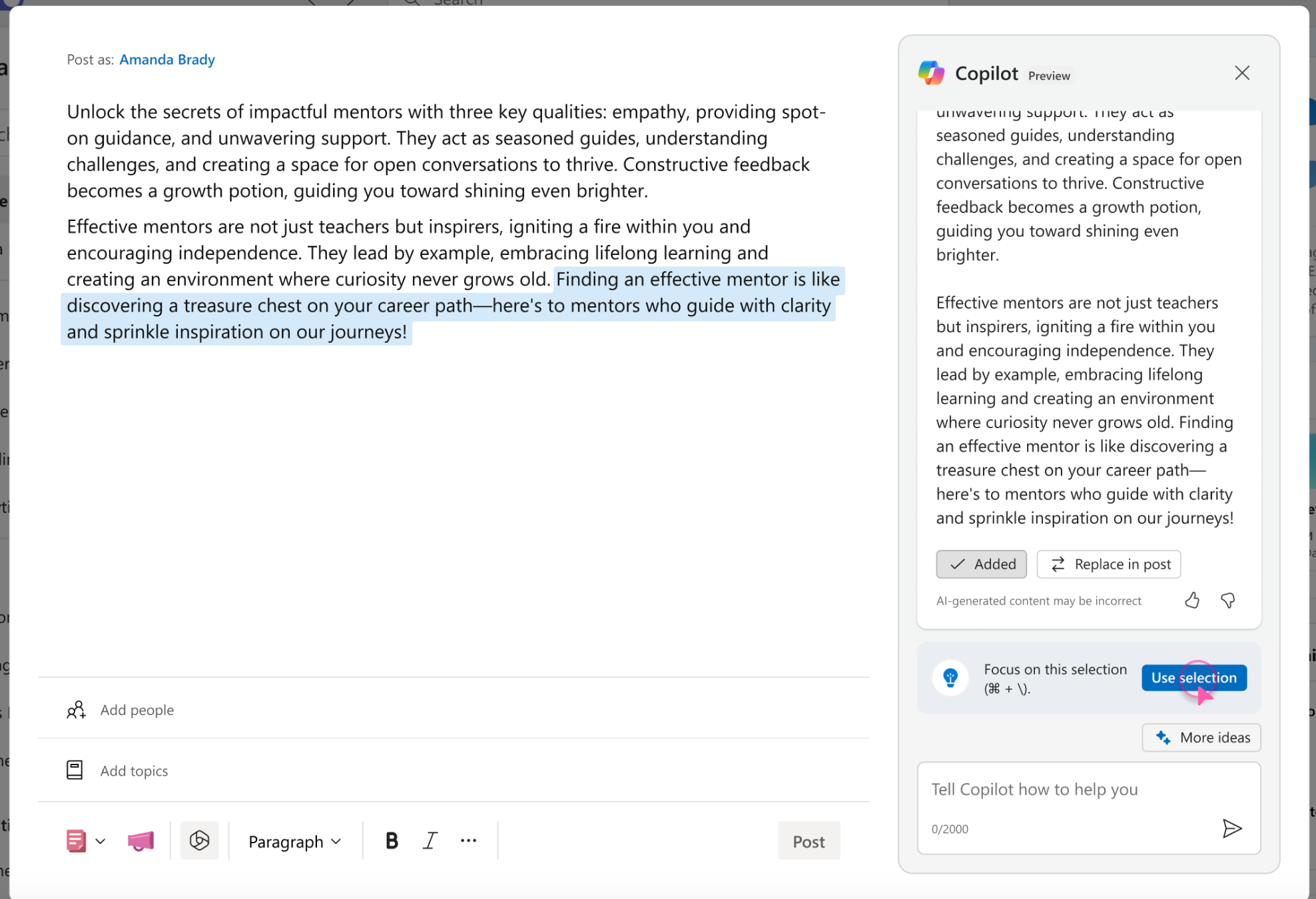Click the Italic formatting icon
1316x899 pixels.
(428, 841)
